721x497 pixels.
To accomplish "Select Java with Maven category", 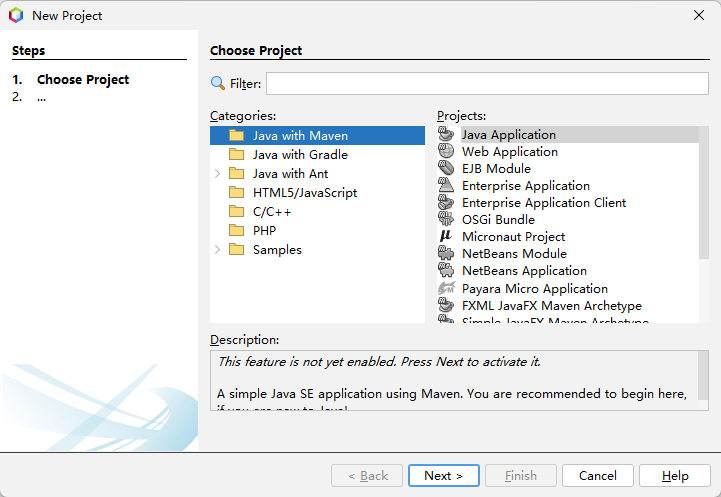I will point(317,136).
